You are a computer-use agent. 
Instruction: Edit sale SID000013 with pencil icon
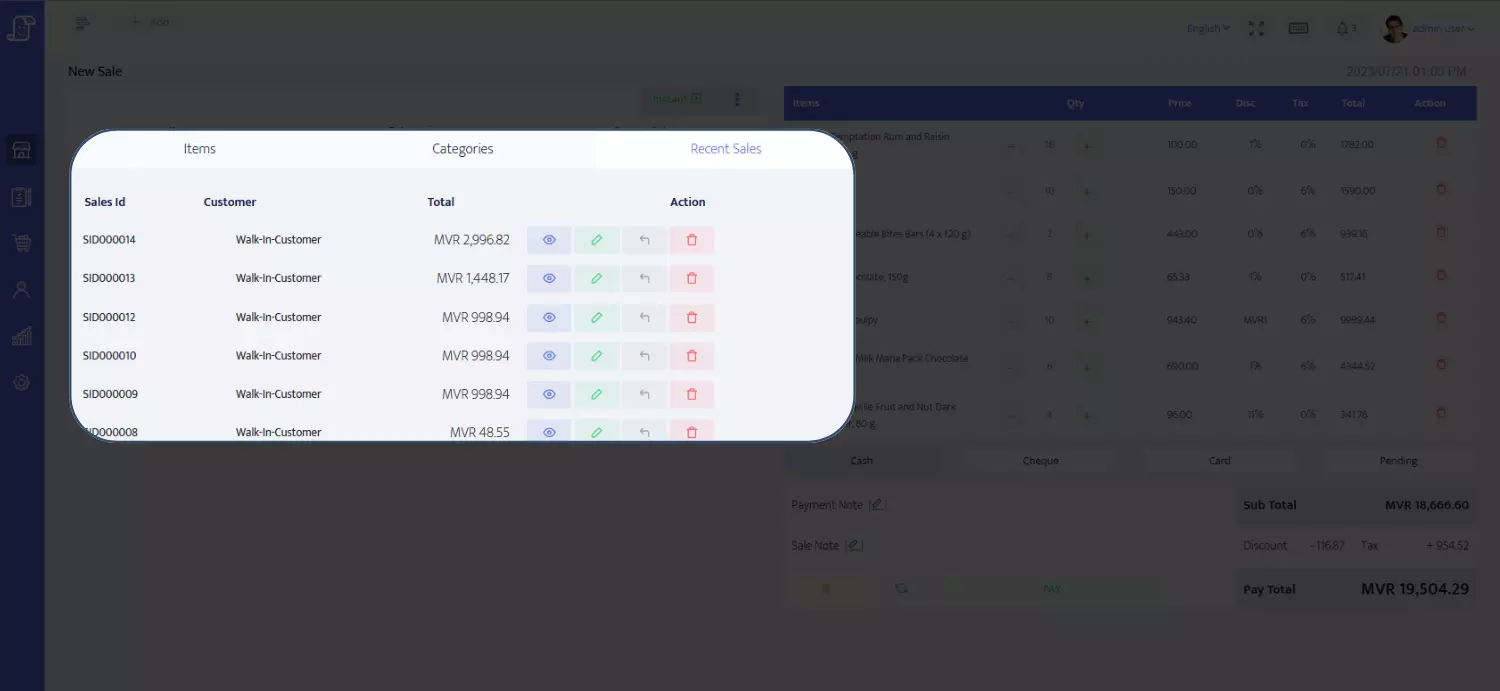pyautogui.click(x=597, y=279)
